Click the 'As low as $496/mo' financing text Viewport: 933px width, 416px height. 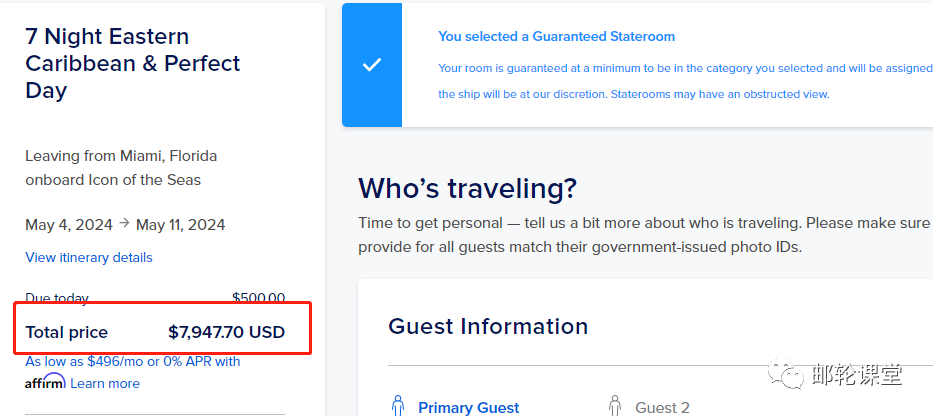tap(133, 361)
